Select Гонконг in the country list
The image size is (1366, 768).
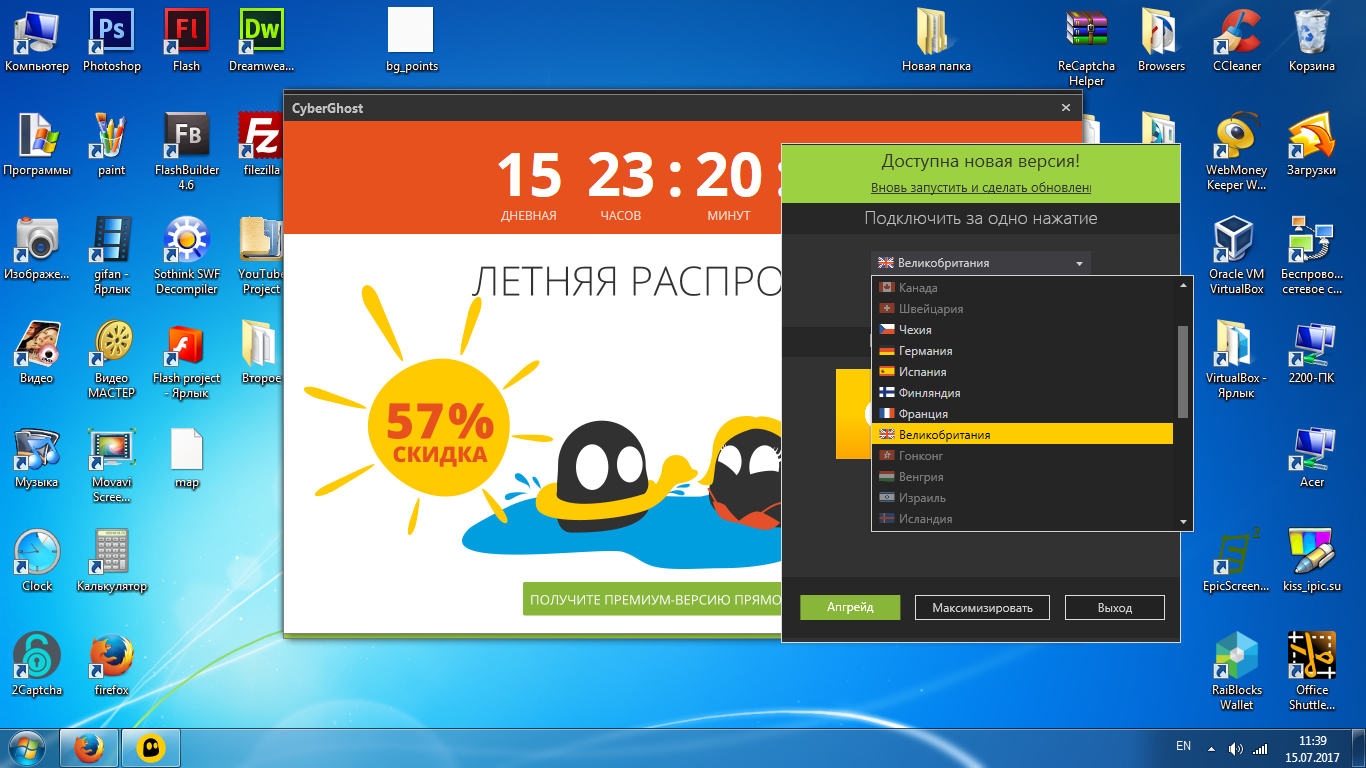[1022, 456]
